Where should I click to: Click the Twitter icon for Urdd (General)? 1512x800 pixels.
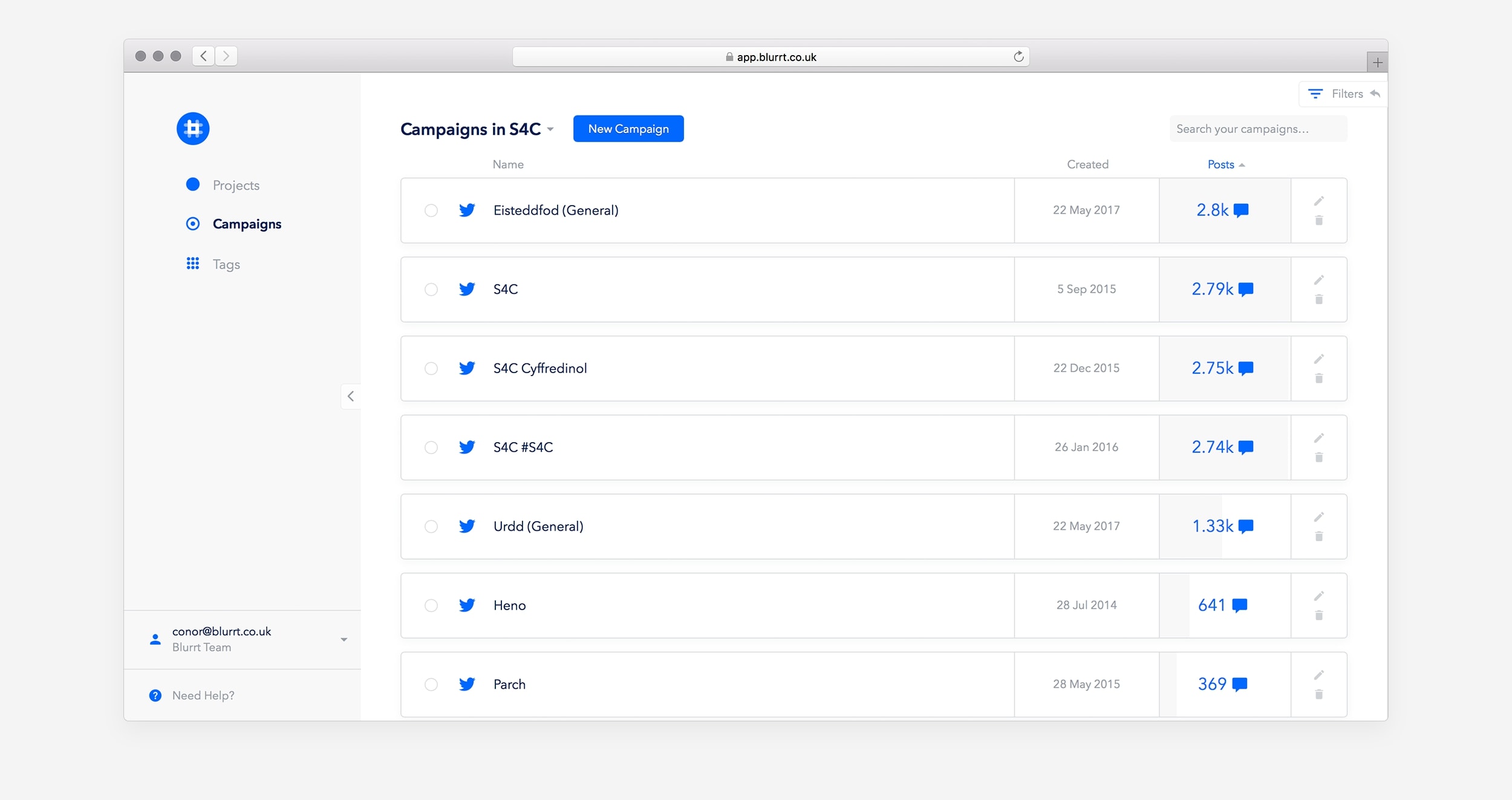pos(467,526)
